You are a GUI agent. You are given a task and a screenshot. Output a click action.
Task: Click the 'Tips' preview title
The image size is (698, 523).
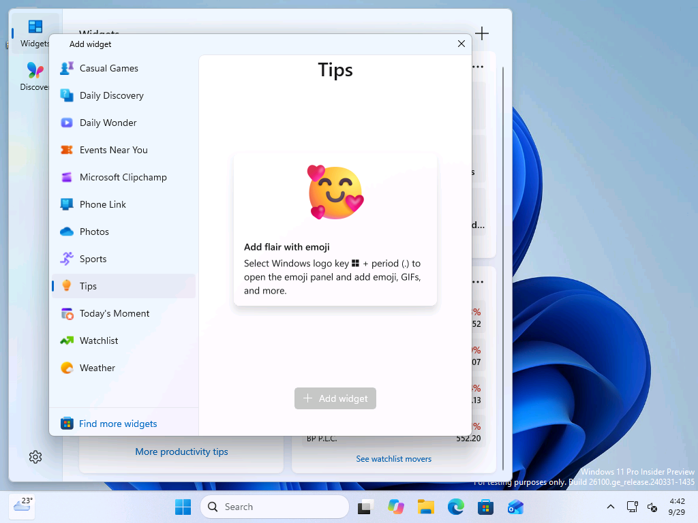pyautogui.click(x=335, y=70)
